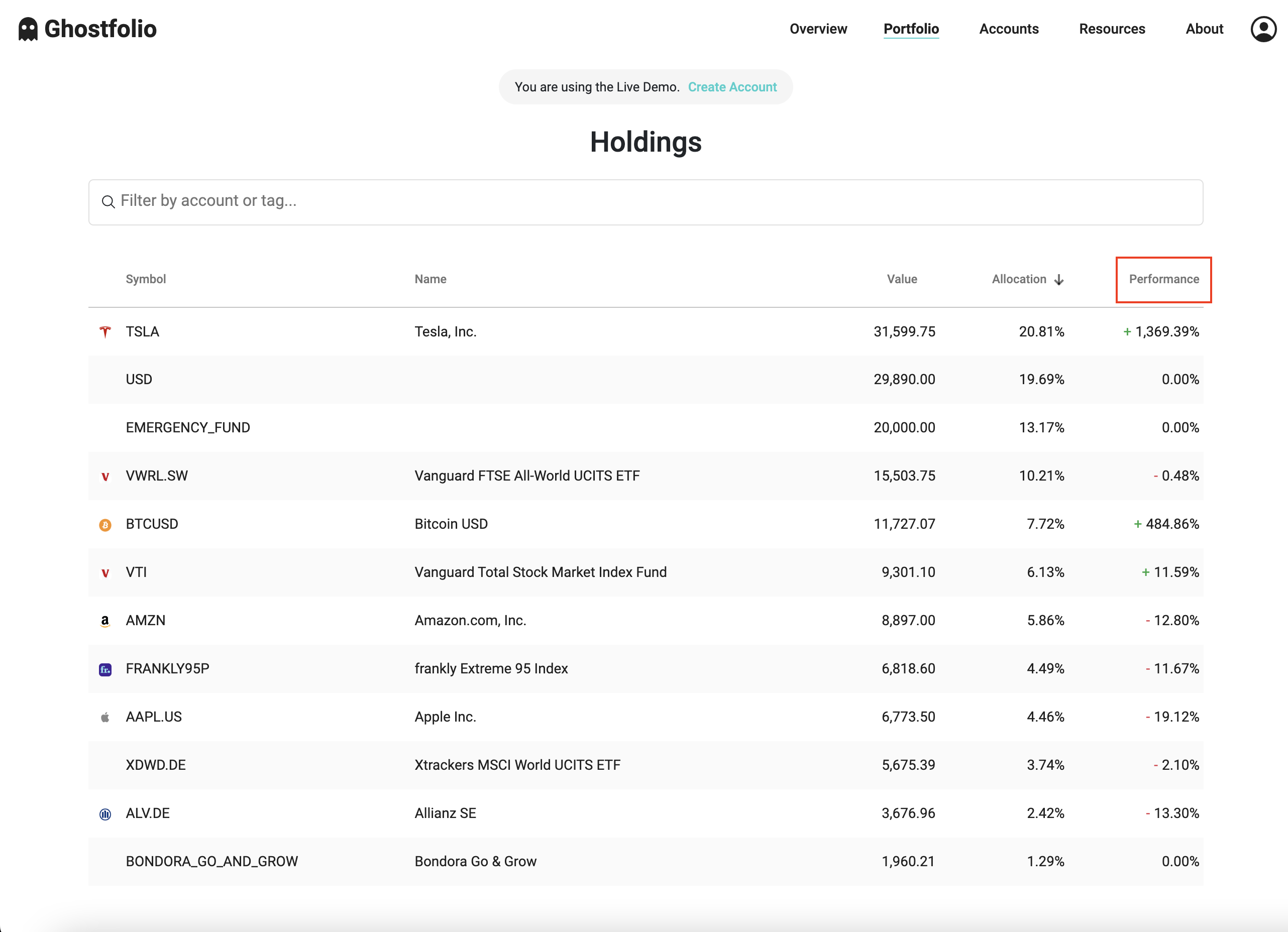Click the search magnifier in the filter bar

pos(109,201)
